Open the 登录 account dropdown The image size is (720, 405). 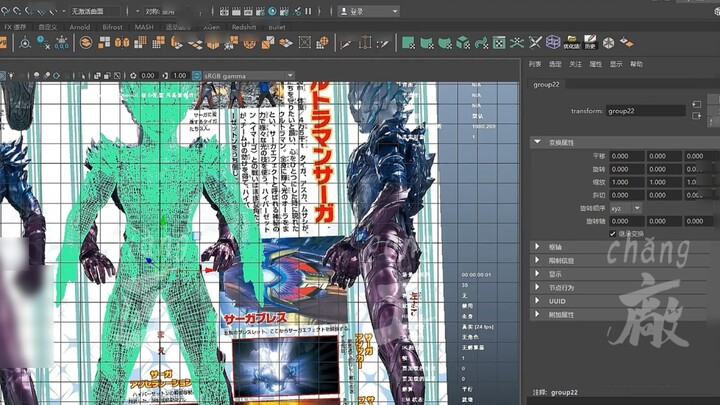tap(369, 11)
